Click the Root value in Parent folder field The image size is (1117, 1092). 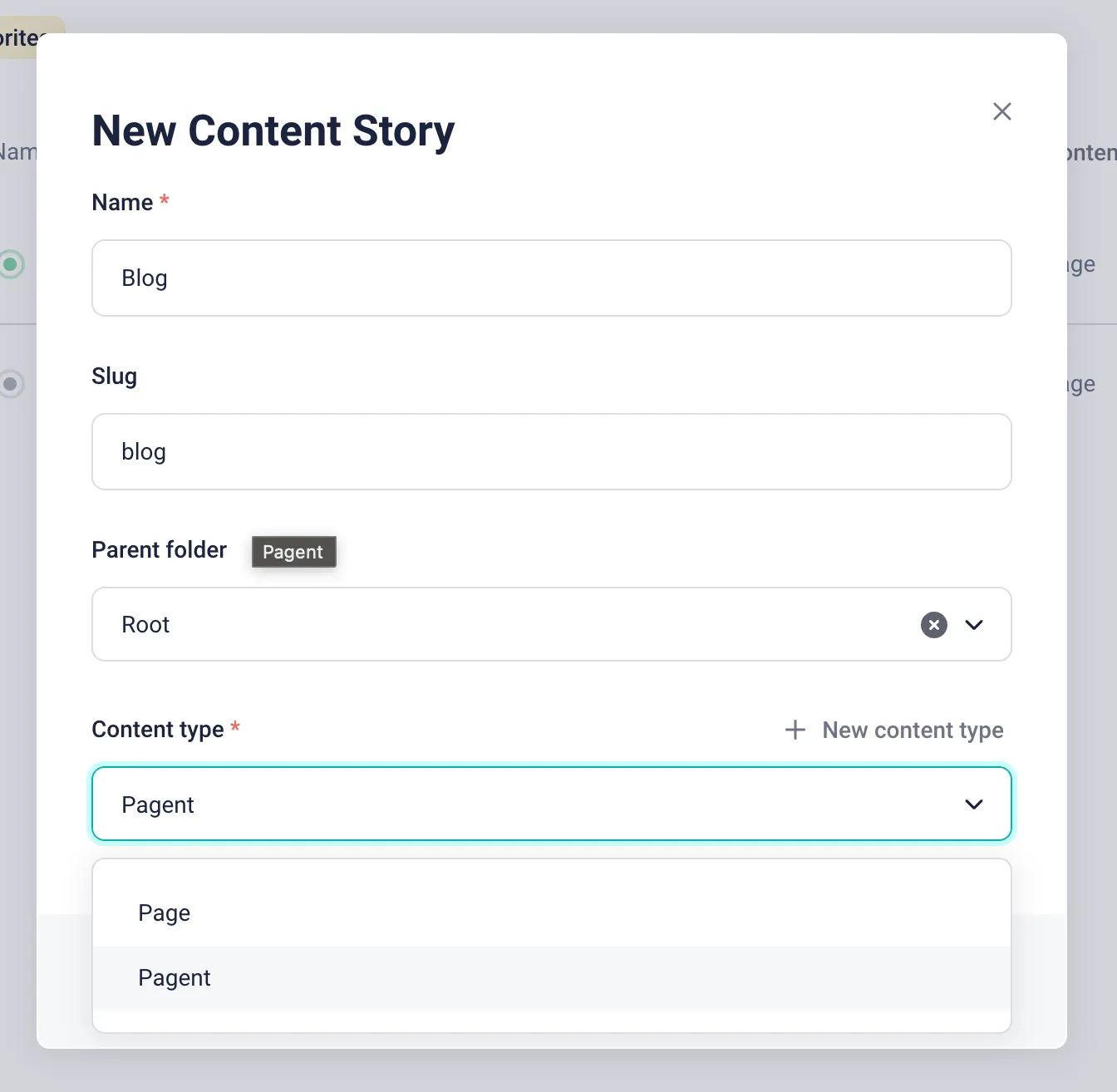pyautogui.click(x=145, y=624)
